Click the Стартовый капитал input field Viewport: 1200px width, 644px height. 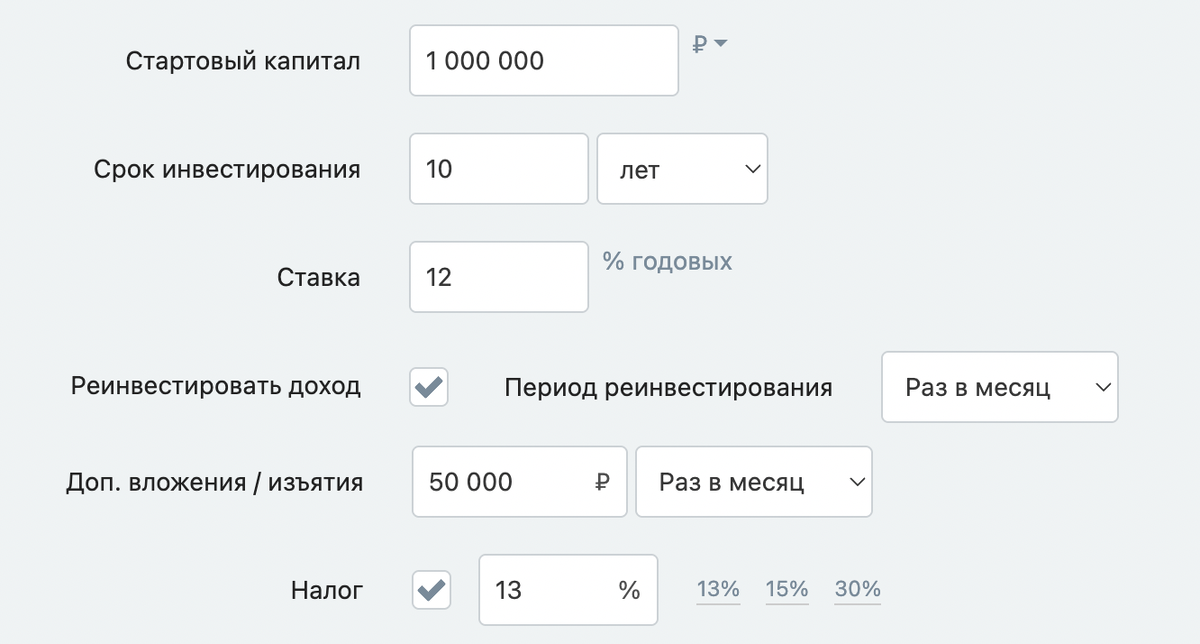click(x=543, y=60)
